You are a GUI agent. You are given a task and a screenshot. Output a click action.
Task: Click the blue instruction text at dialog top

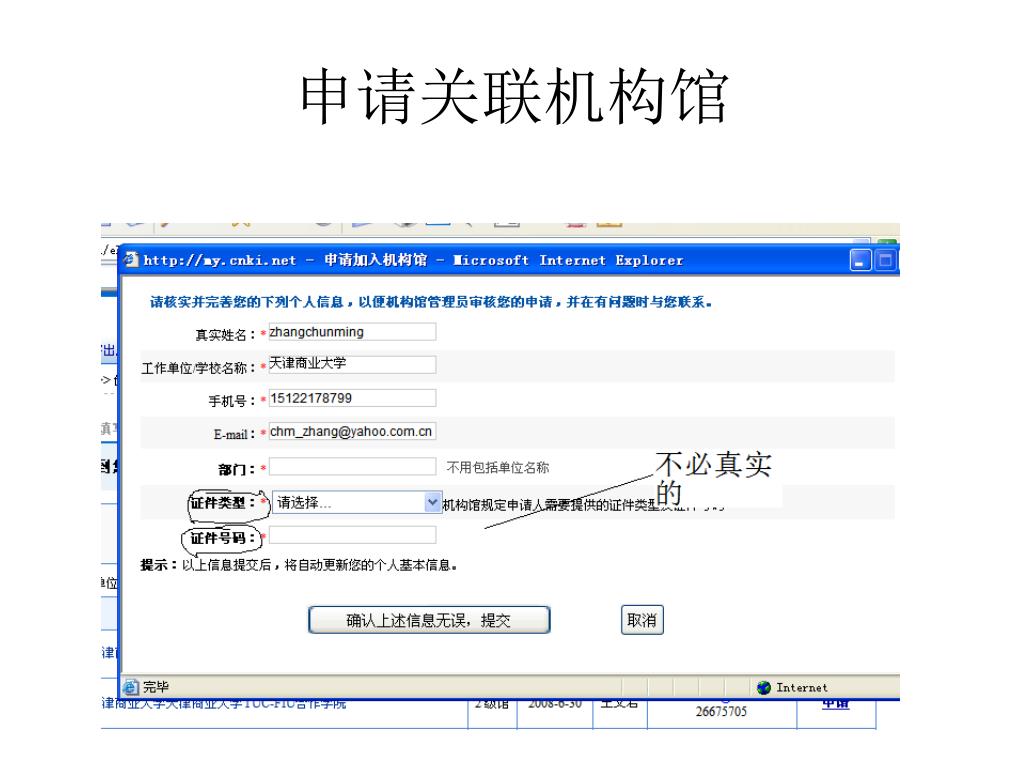[430, 302]
